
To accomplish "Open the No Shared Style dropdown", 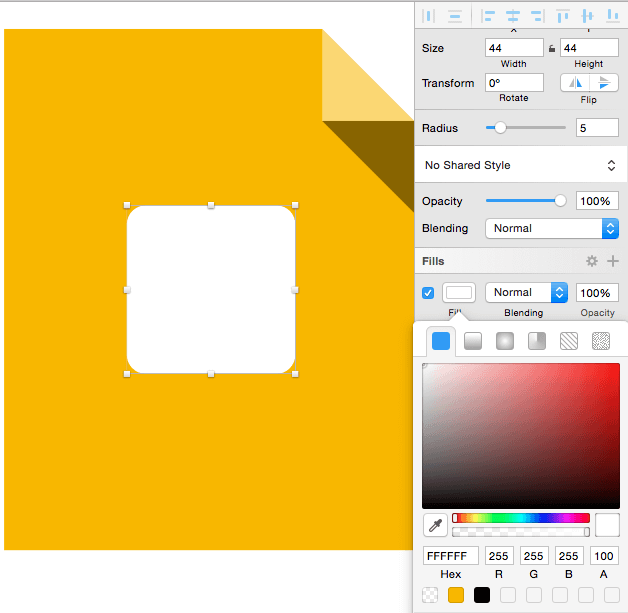I will (520, 165).
